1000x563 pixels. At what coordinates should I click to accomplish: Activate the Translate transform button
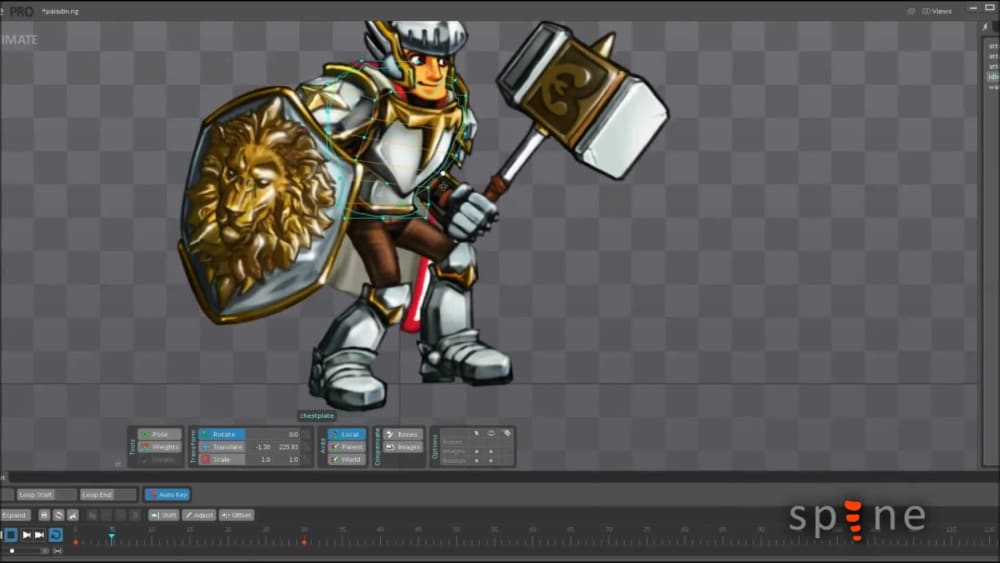click(x=221, y=447)
